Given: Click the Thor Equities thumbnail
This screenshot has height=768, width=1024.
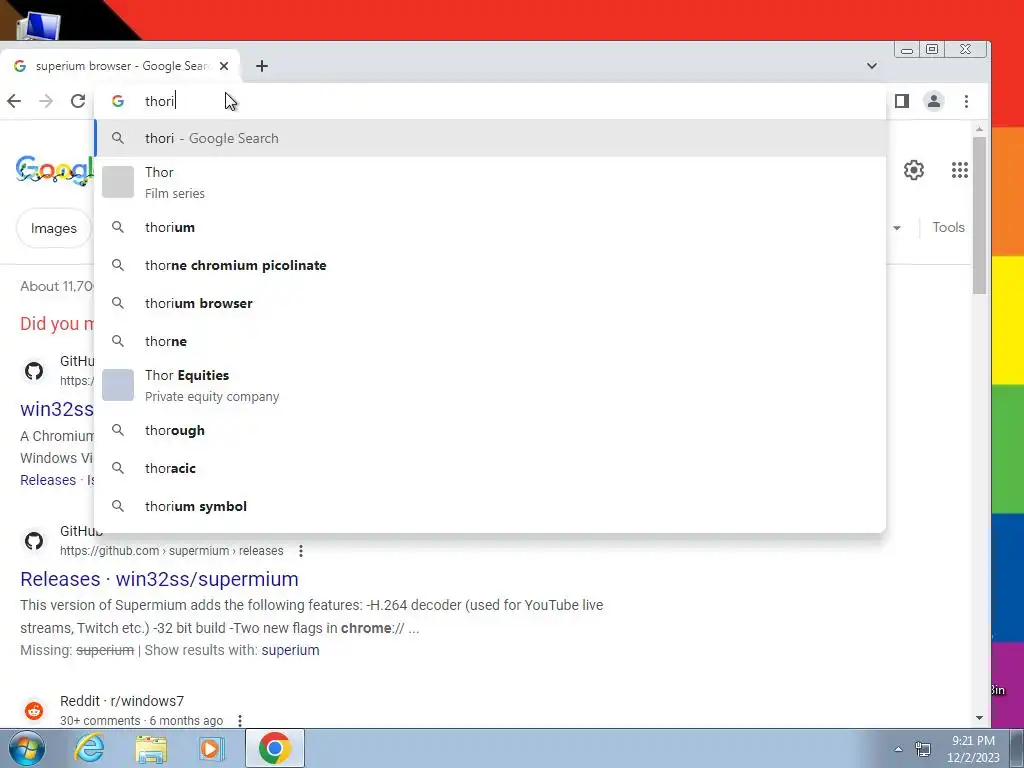Looking at the screenshot, I should click(x=118, y=385).
